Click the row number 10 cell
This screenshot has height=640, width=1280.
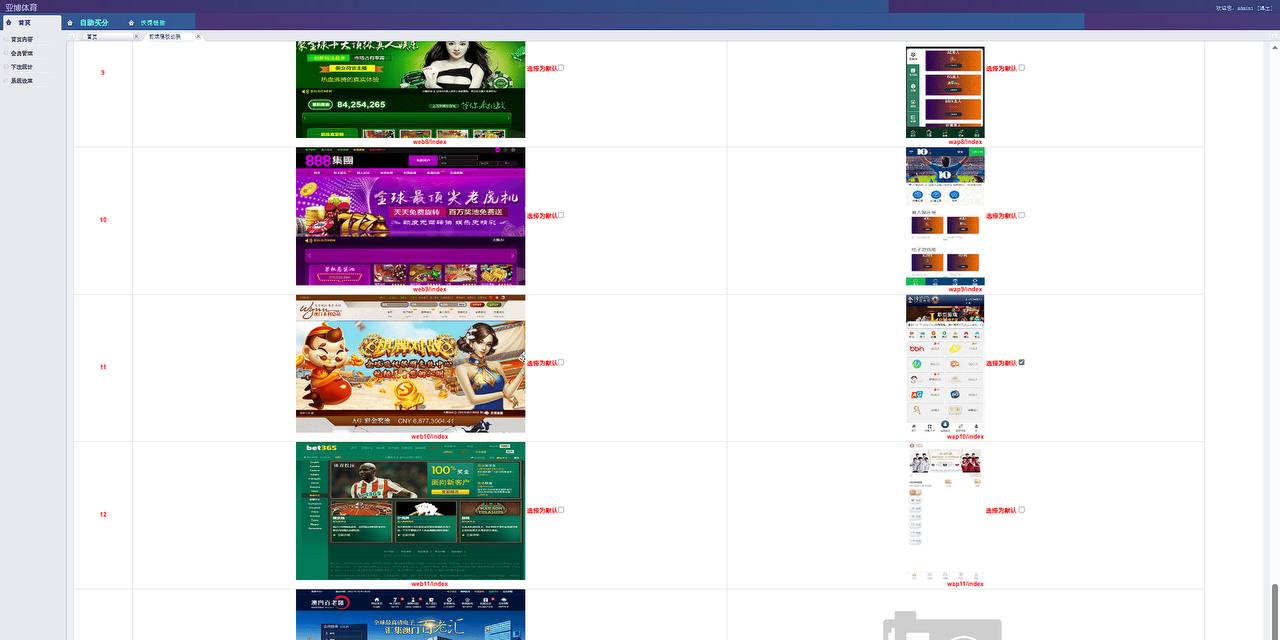[103, 220]
